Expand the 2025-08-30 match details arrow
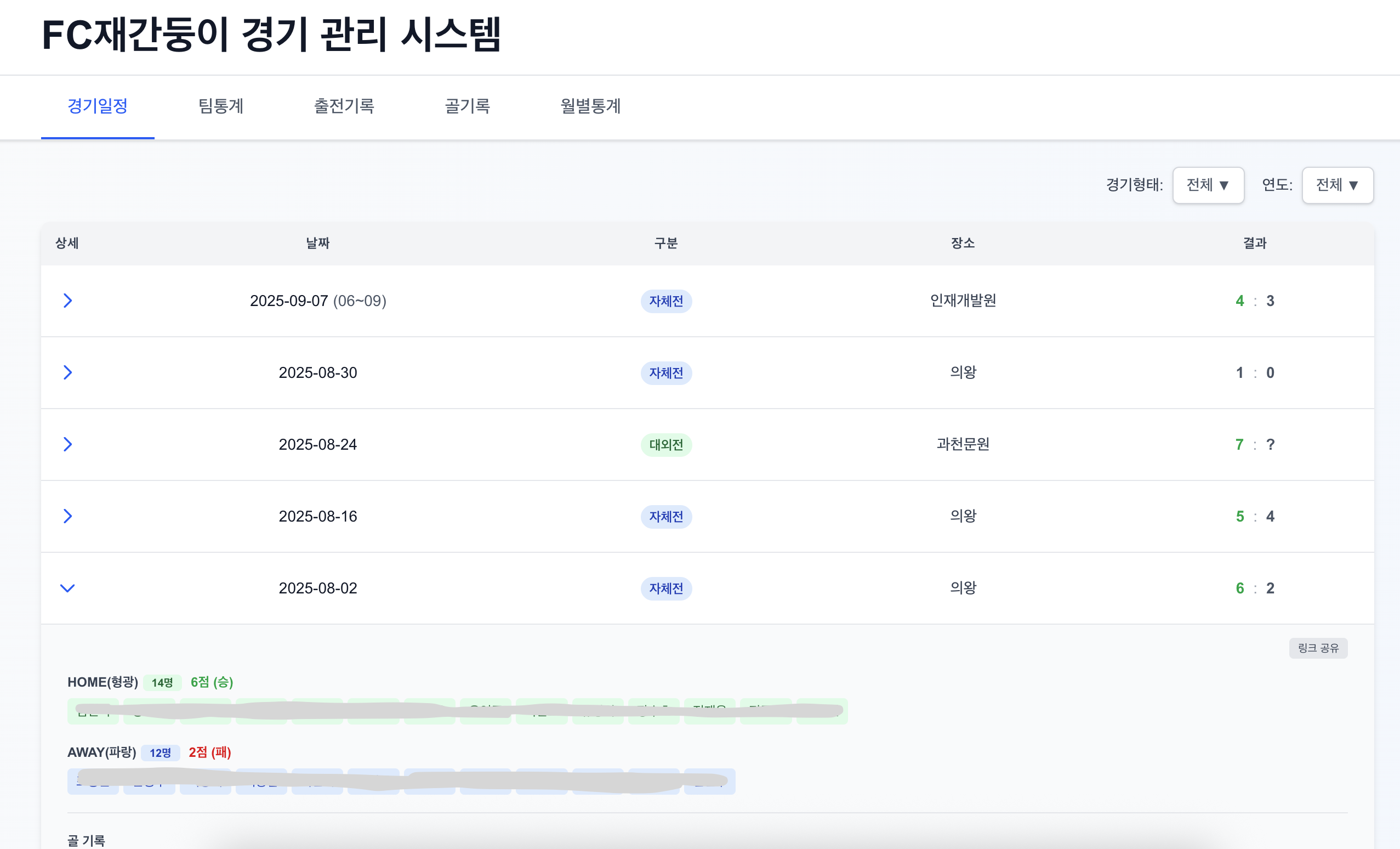The width and height of the screenshot is (1400, 849). coord(67,372)
